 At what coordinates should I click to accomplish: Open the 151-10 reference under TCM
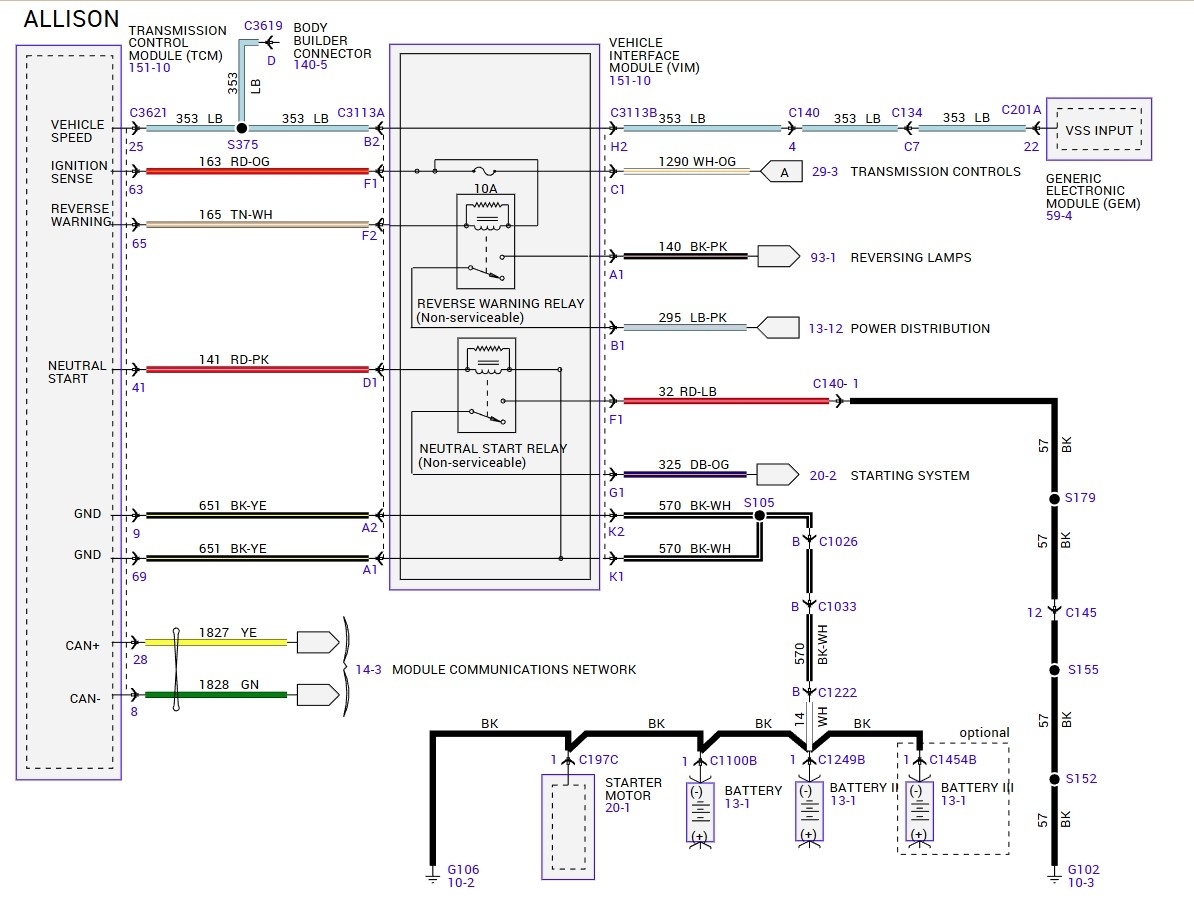click(149, 68)
